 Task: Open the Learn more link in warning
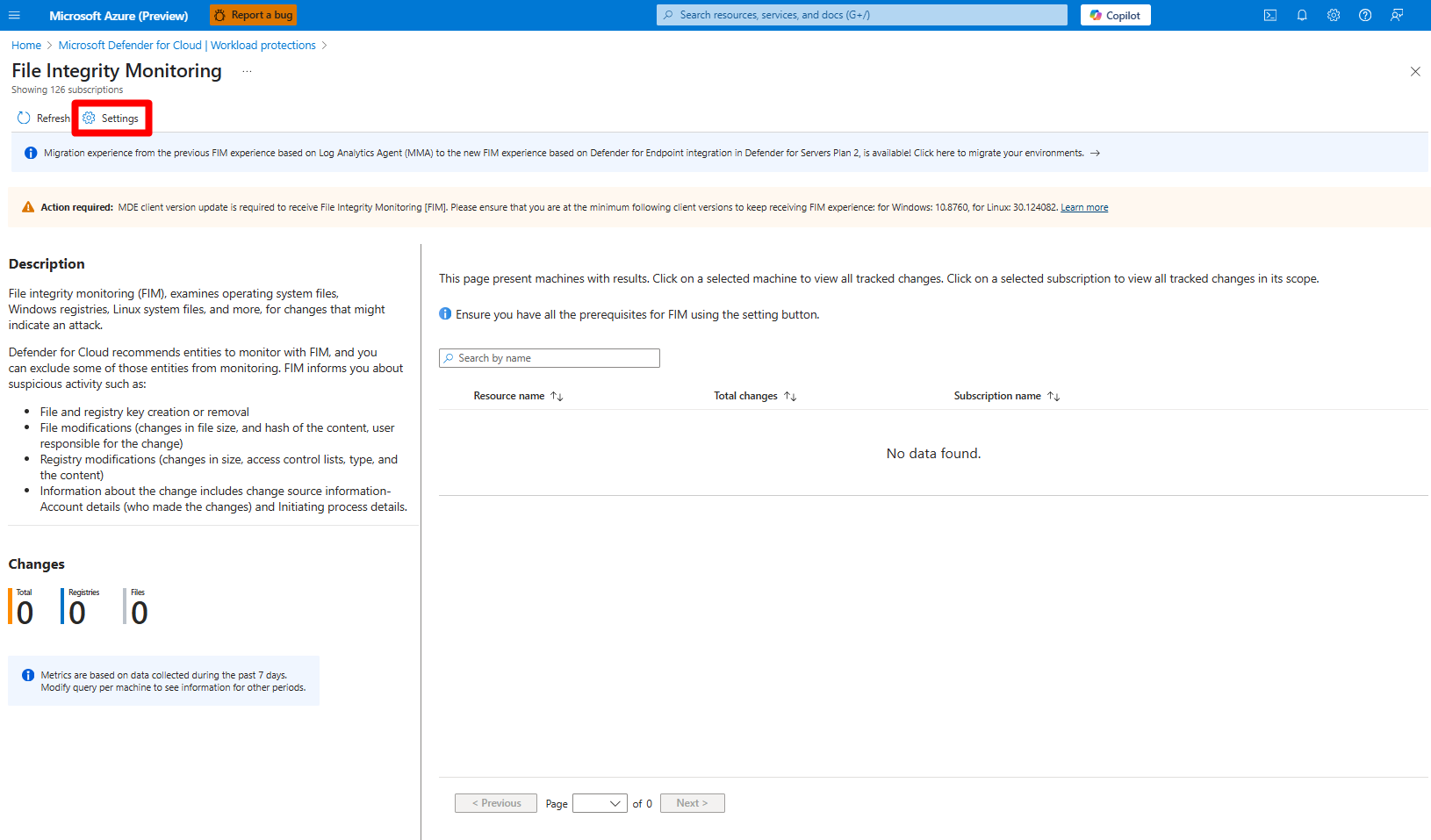point(1083,208)
